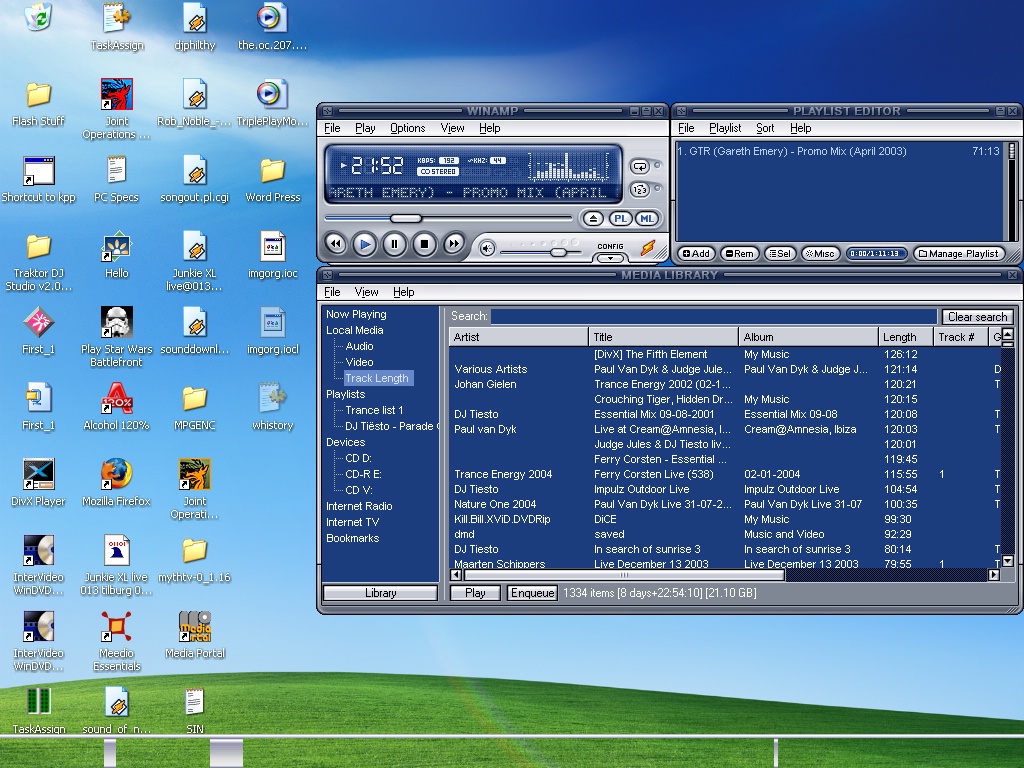Start playback with Winamp's play button
The width and height of the screenshot is (1024, 768).
coord(365,244)
